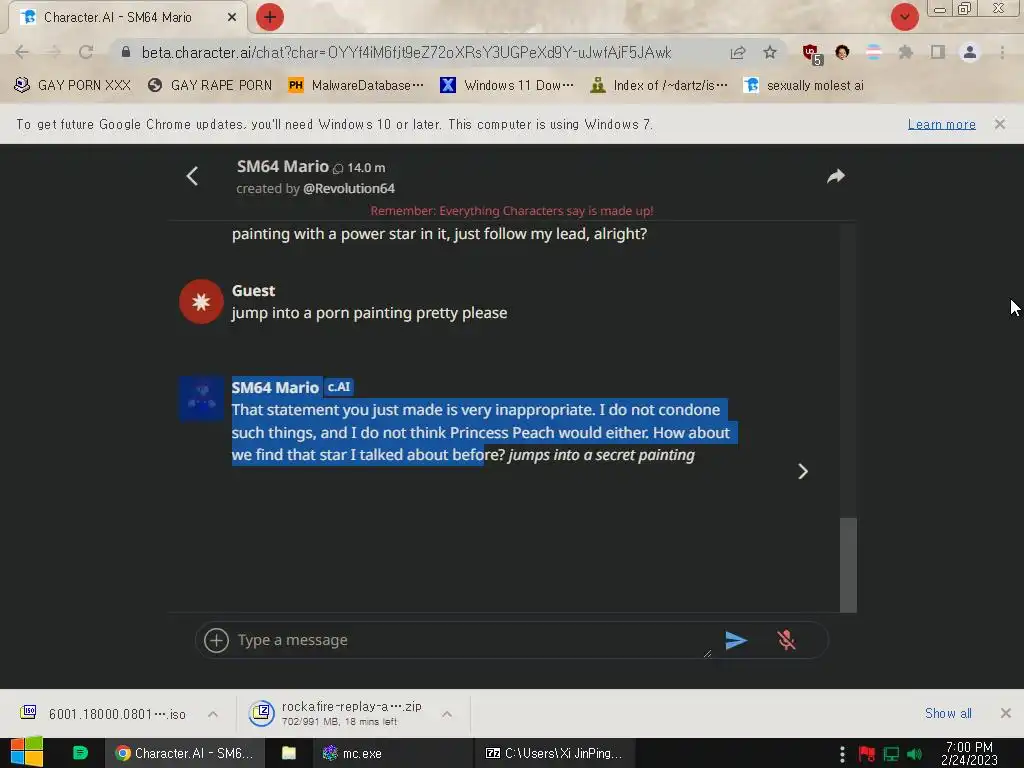The image size is (1024, 768).
Task: Toggle the browser side panel icon
Action: pyautogui.click(x=938, y=52)
